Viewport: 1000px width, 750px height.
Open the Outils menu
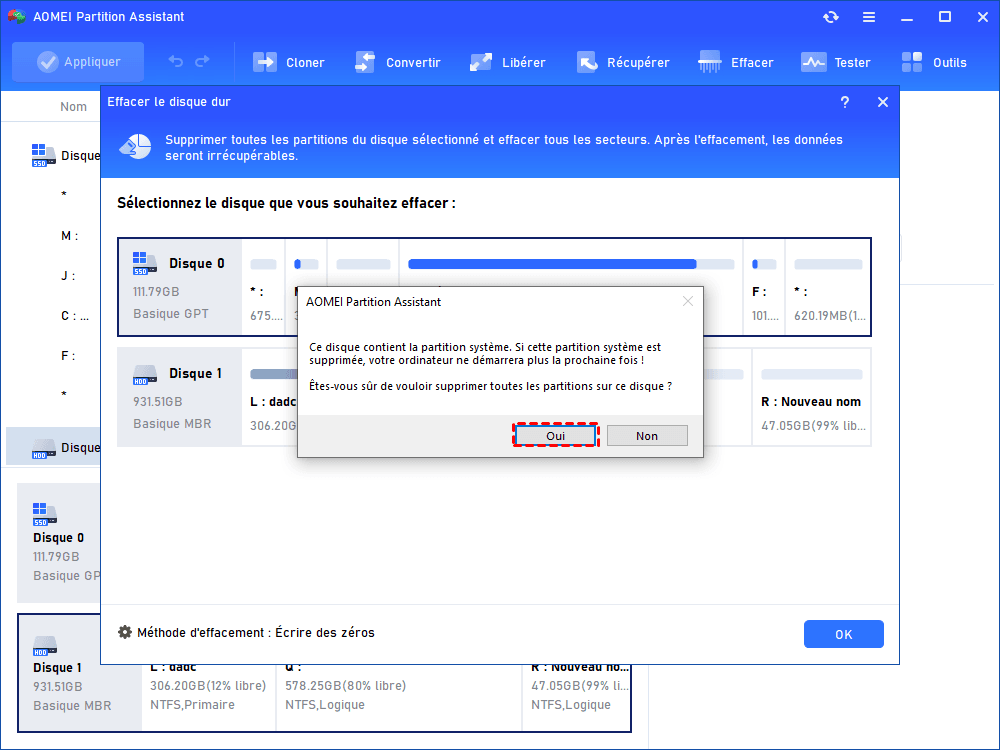point(934,62)
